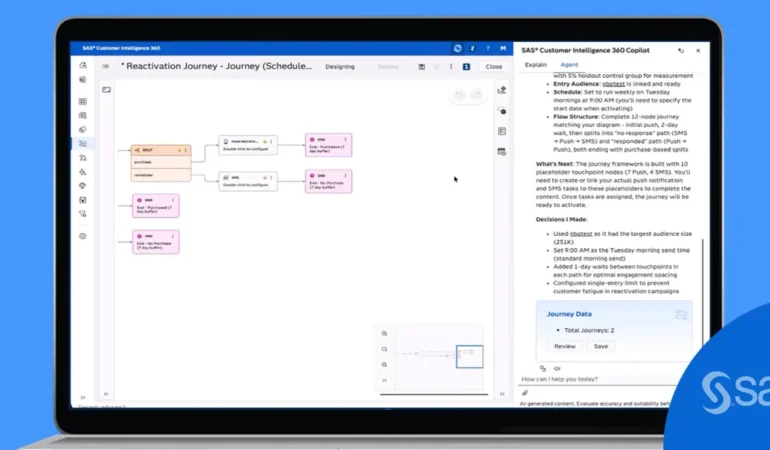The height and width of the screenshot is (450, 770).
Task: Select the purchase branch in Split node
Action: coord(161,162)
